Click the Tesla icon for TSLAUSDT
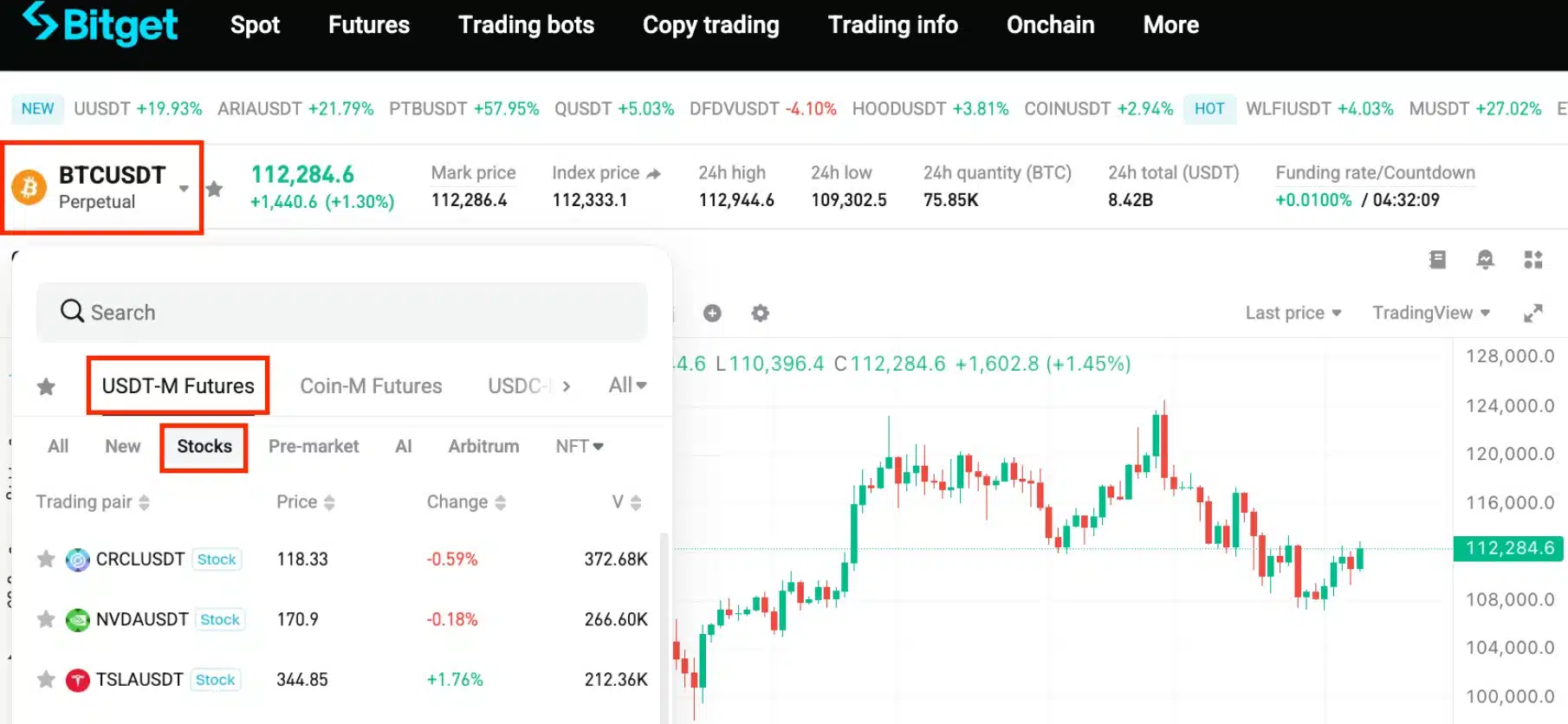This screenshot has width=1568, height=724. click(x=78, y=681)
